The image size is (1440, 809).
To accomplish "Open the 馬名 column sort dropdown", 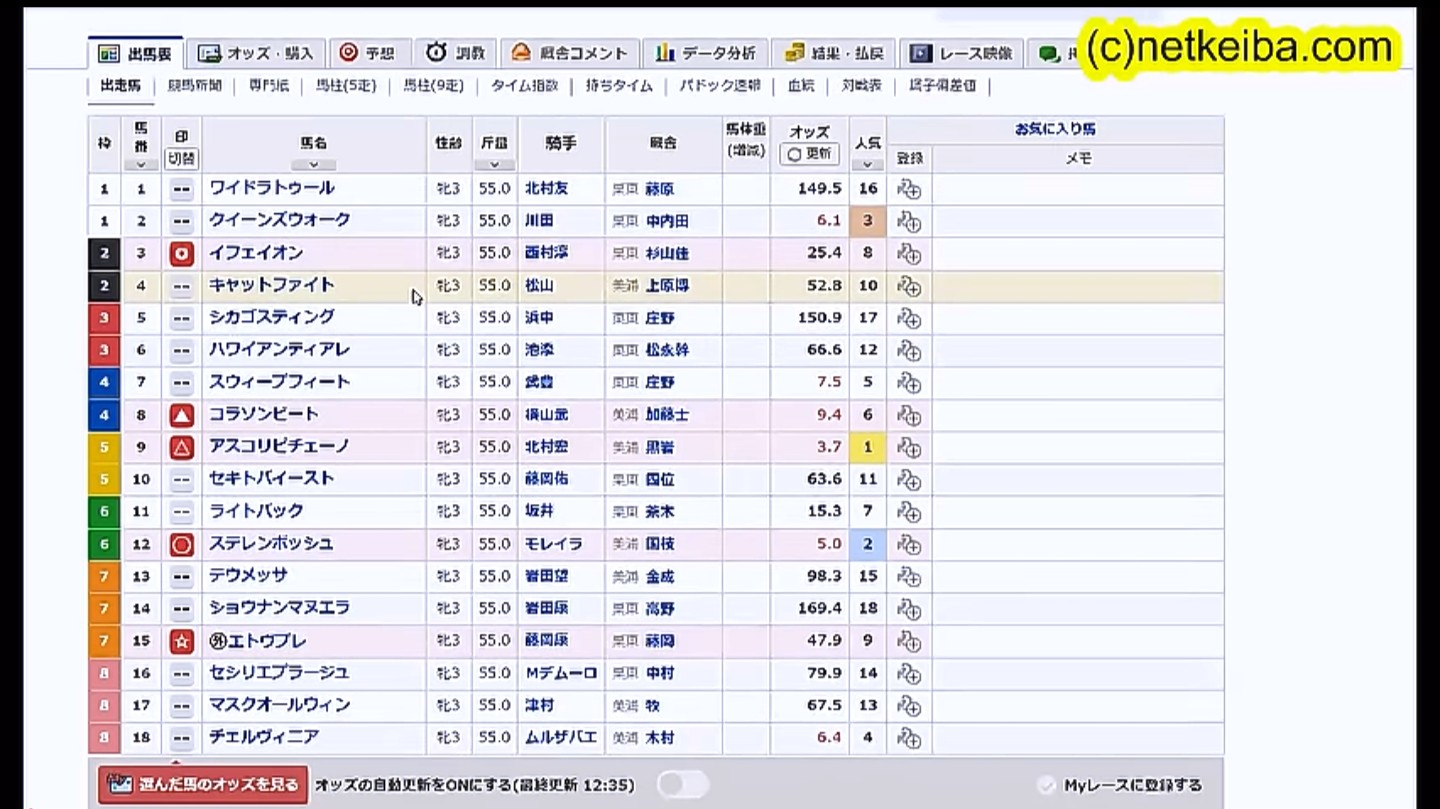I will (x=313, y=165).
